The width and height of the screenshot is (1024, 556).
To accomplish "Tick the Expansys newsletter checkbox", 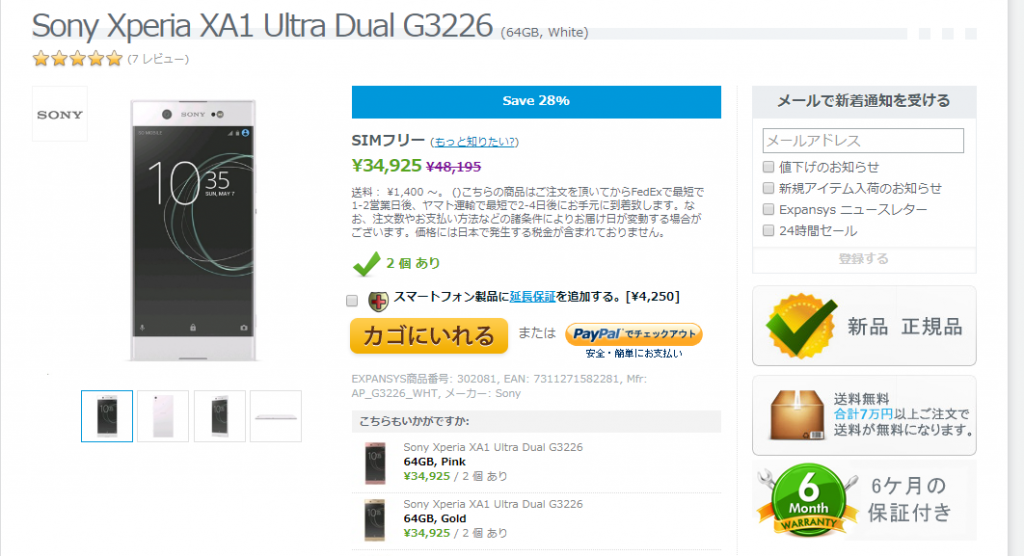I will pyautogui.click(x=769, y=209).
